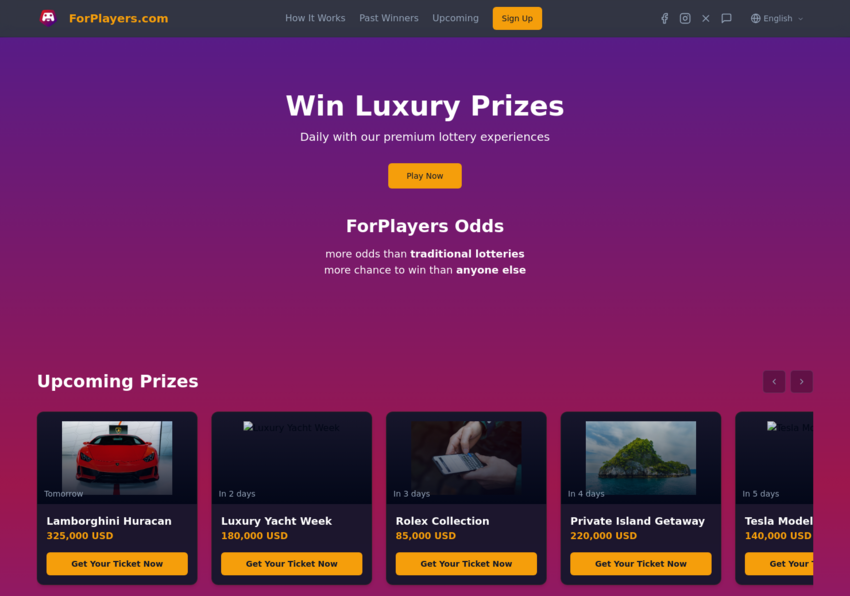Screen dimensions: 850x596
Task: Go to Past Winners page
Action: tap(389, 18)
